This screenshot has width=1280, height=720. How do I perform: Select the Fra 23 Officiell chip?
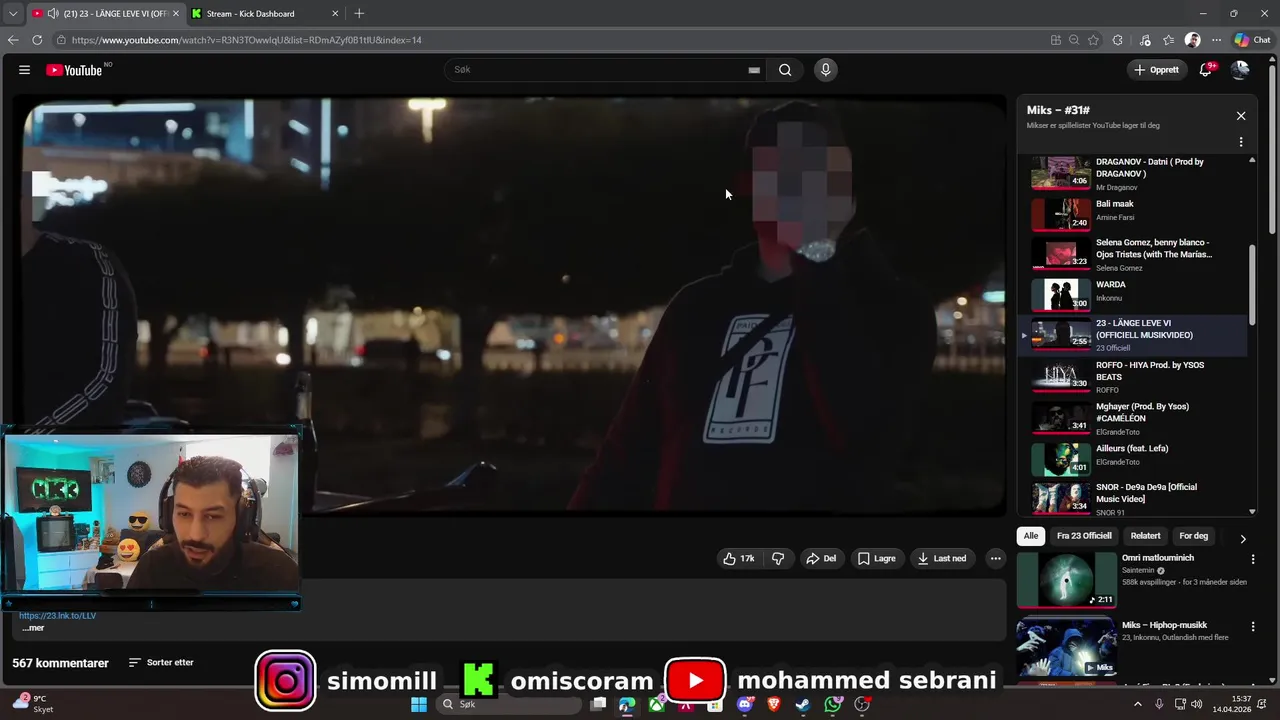[x=1084, y=536]
